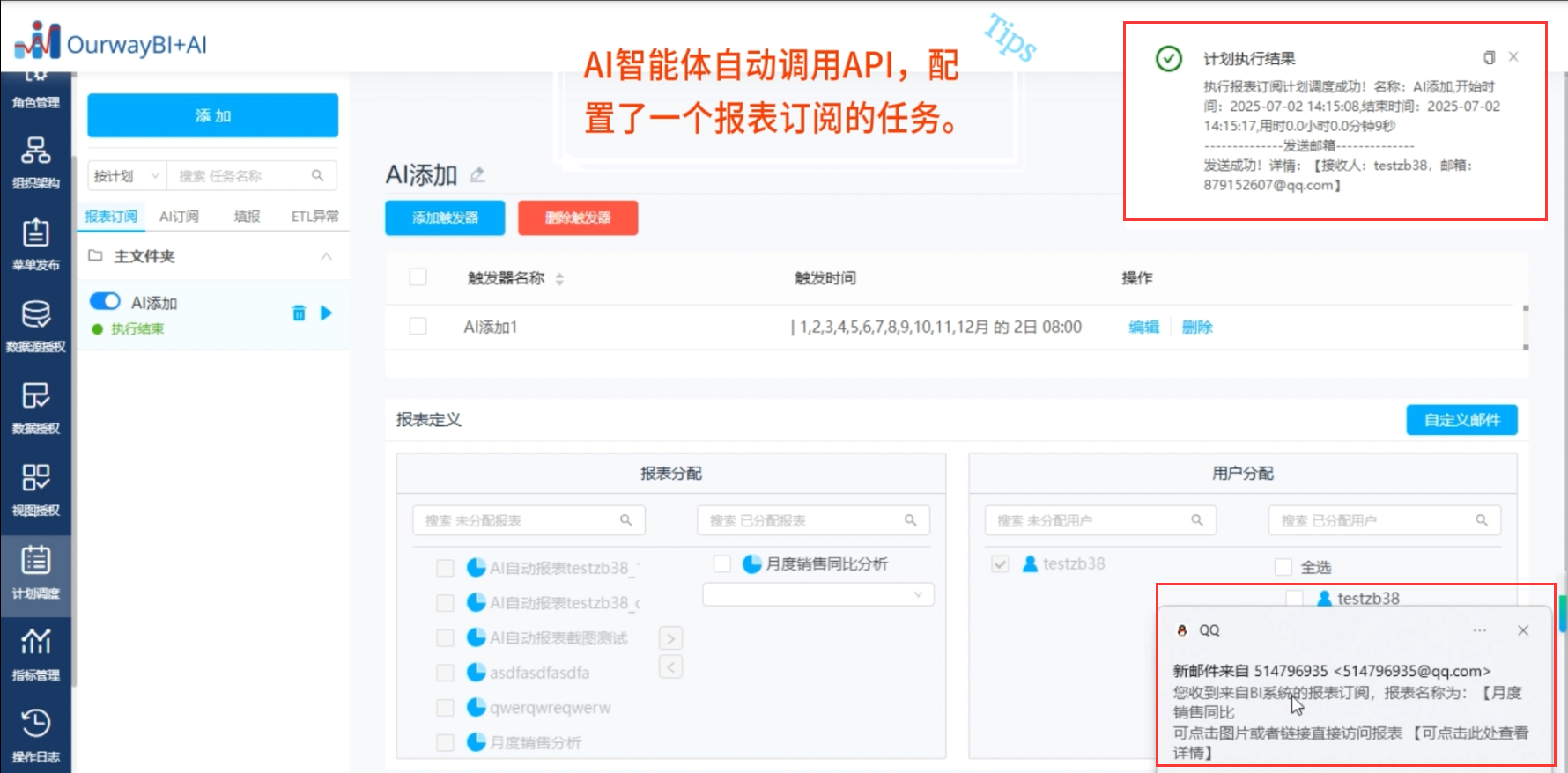Open 组织架构 in the sidebar

tap(35, 162)
